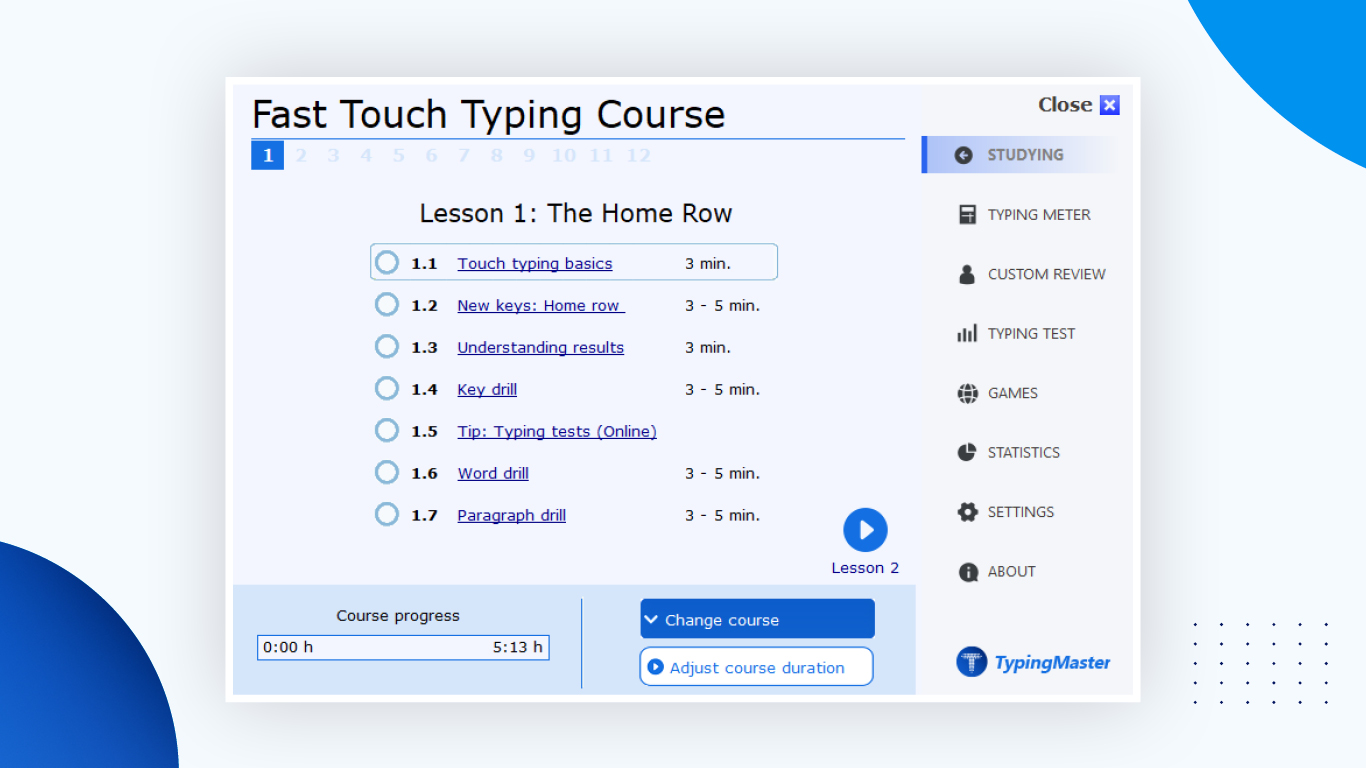Select the circle for exercise 1.5
This screenshot has width=1366, height=768.
pyautogui.click(x=387, y=431)
